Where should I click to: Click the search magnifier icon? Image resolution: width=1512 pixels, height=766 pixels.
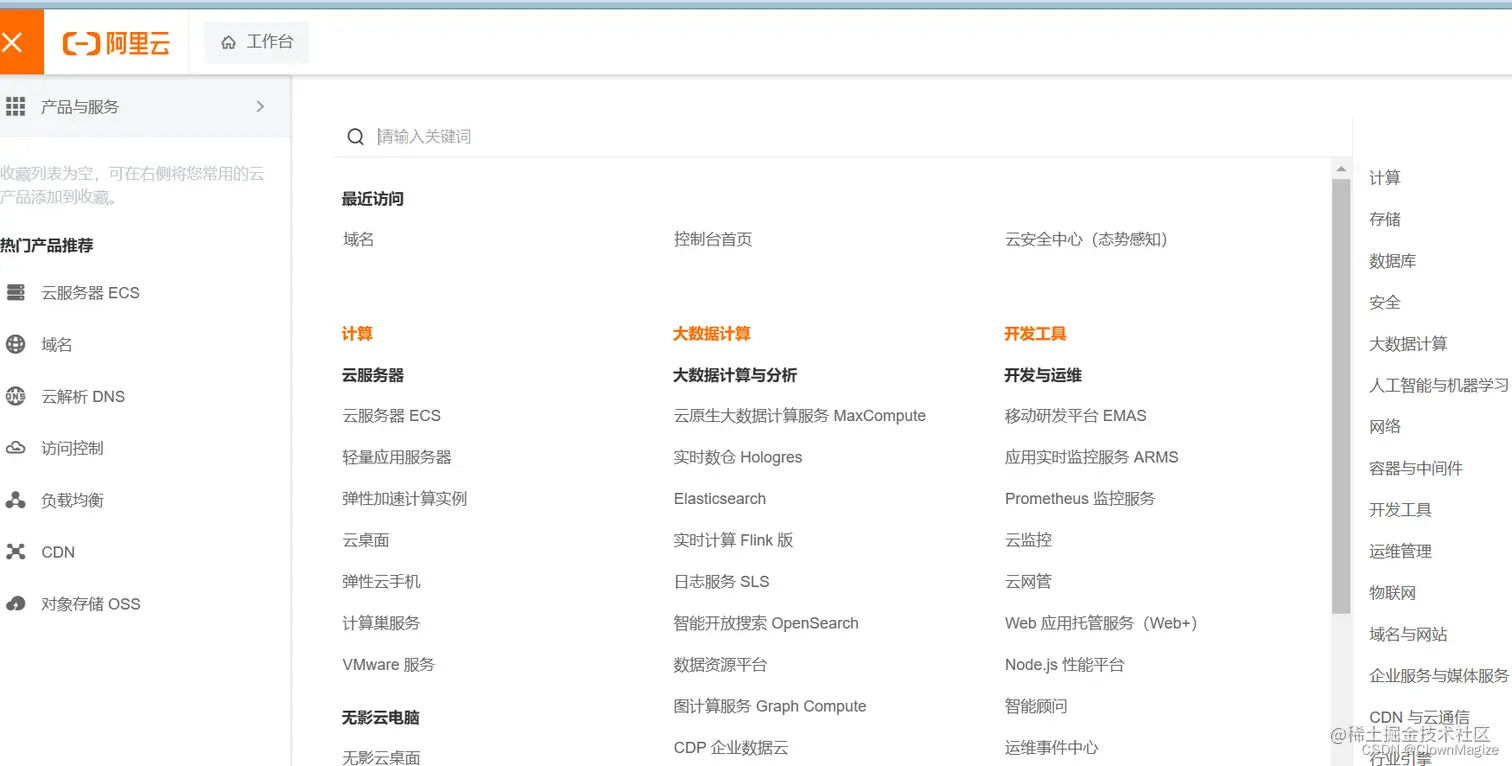tap(355, 137)
